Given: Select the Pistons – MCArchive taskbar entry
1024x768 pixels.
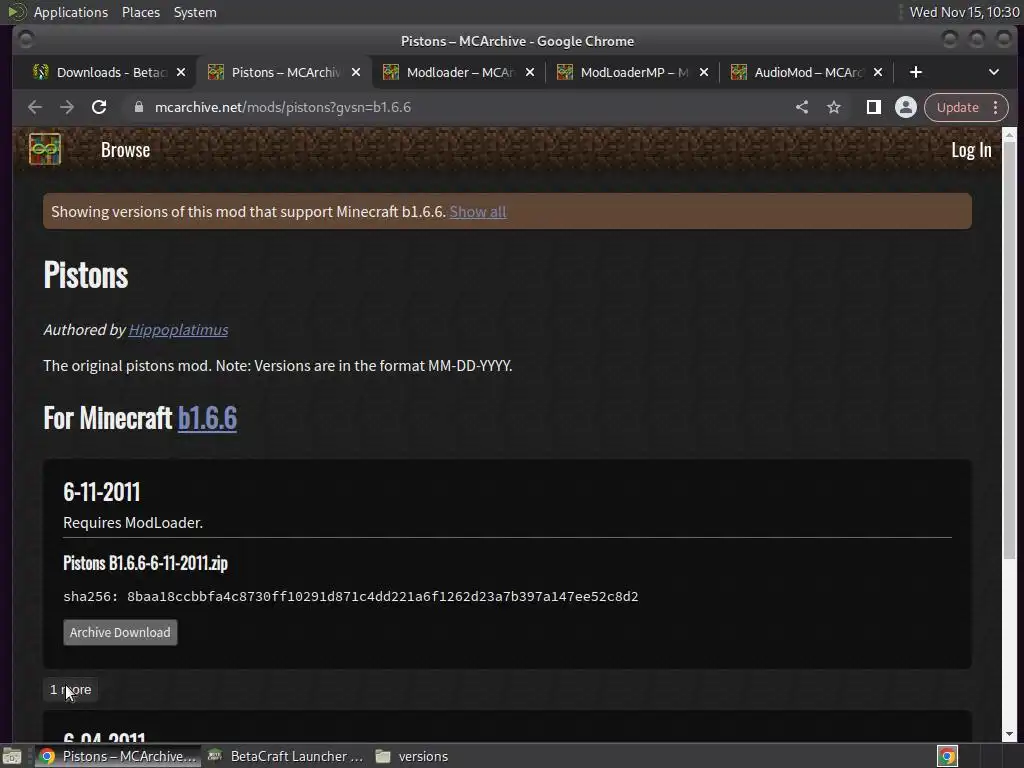Looking at the screenshot, I should [x=118, y=756].
